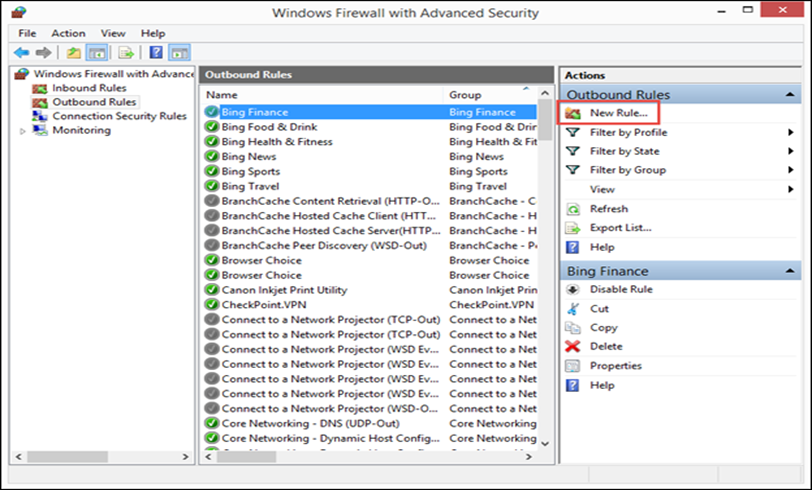The image size is (812, 490).
Task: Sort by the Group column header
Action: [465, 95]
